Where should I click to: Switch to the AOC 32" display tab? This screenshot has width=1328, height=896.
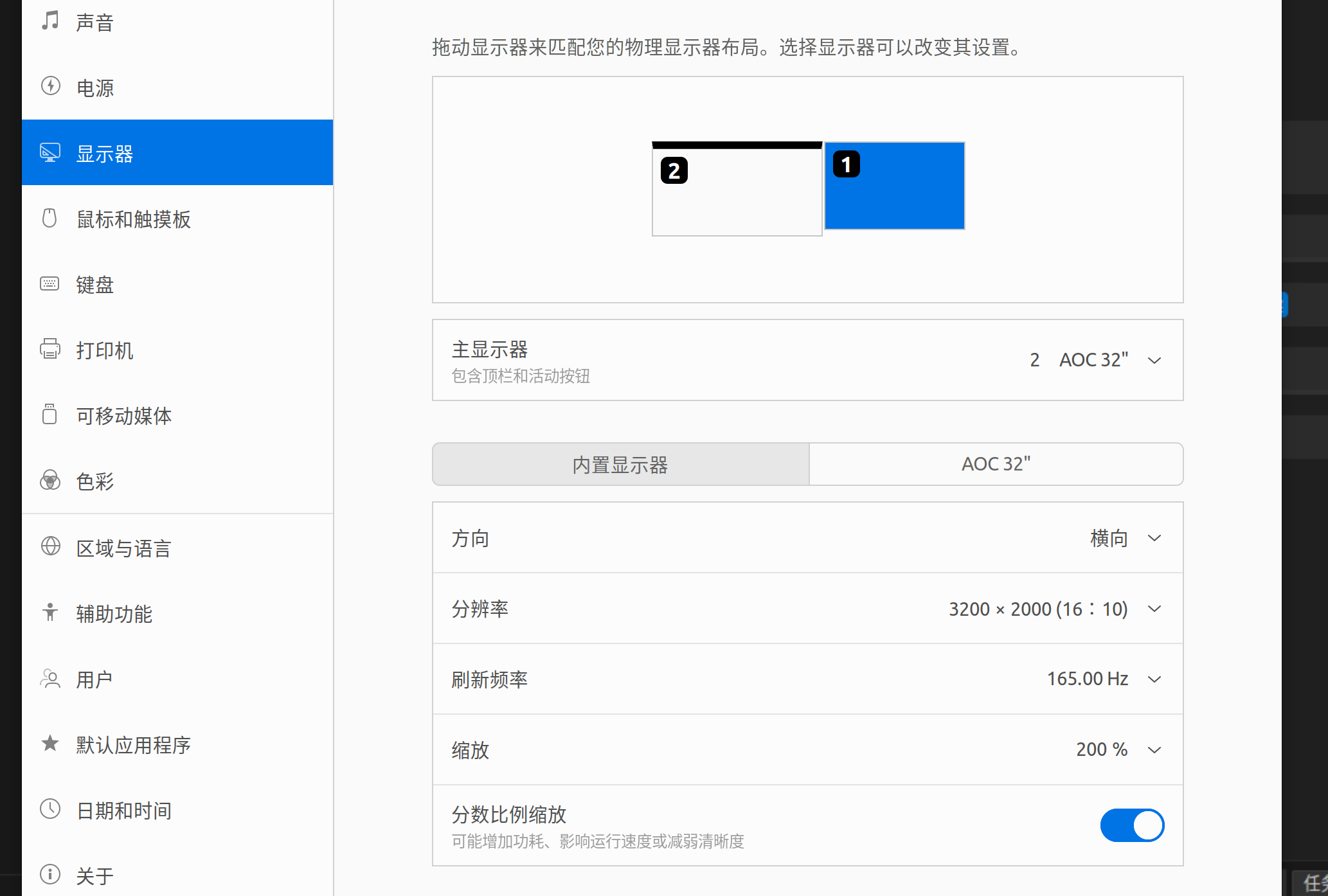(996, 464)
